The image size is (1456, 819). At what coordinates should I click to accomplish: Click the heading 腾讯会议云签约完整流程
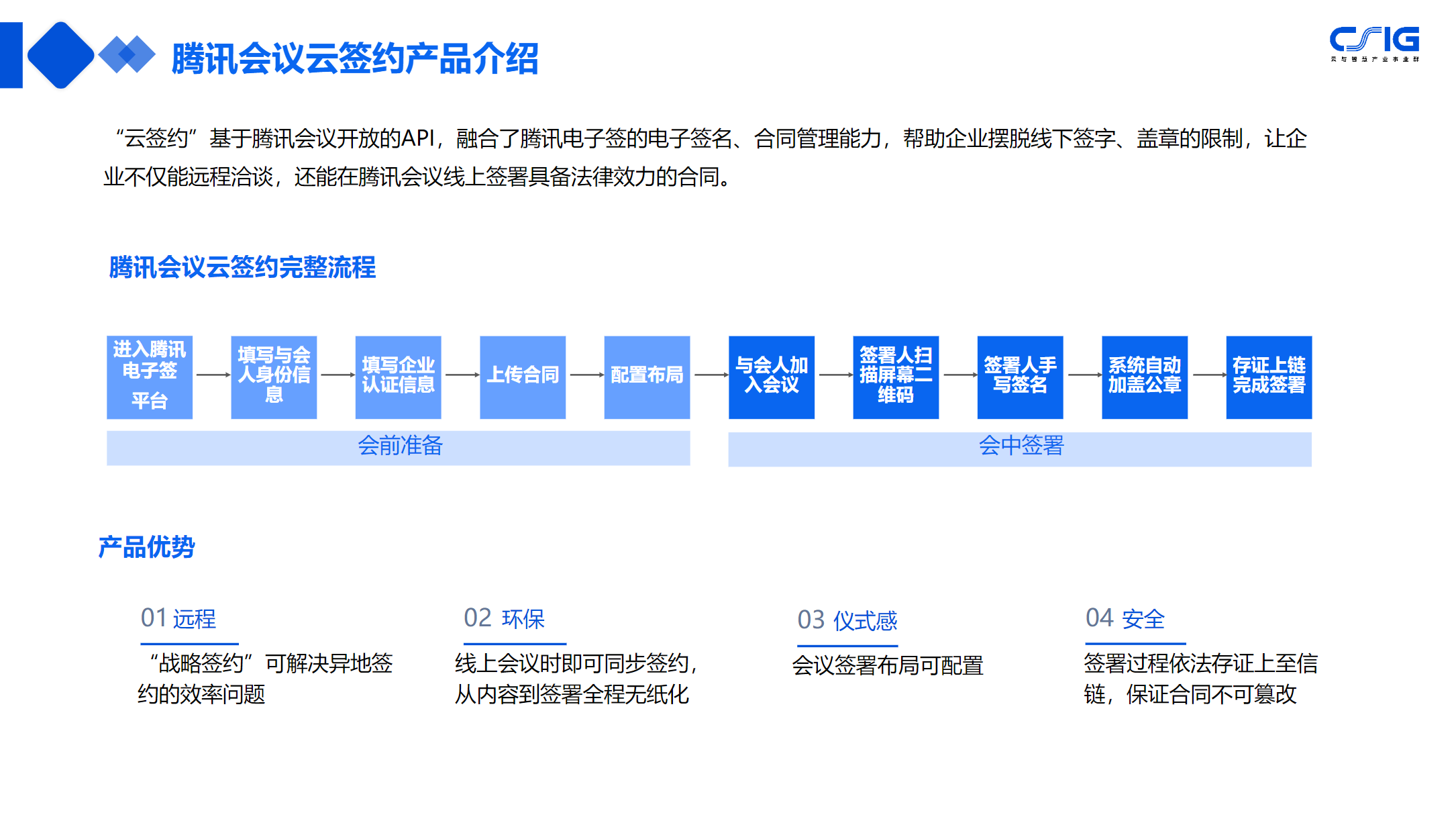pos(242,267)
